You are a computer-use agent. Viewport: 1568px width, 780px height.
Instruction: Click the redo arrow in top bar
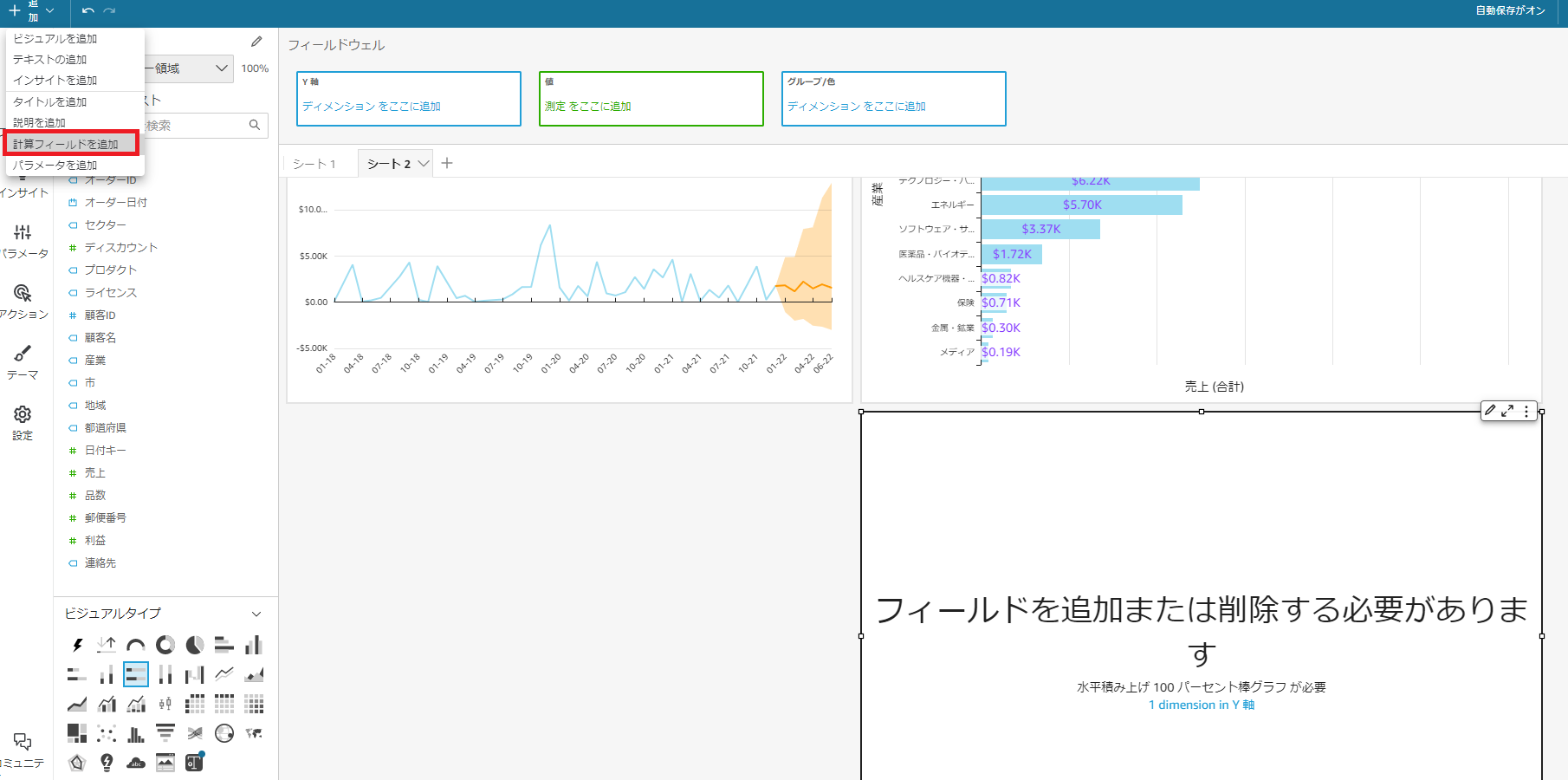point(109,10)
